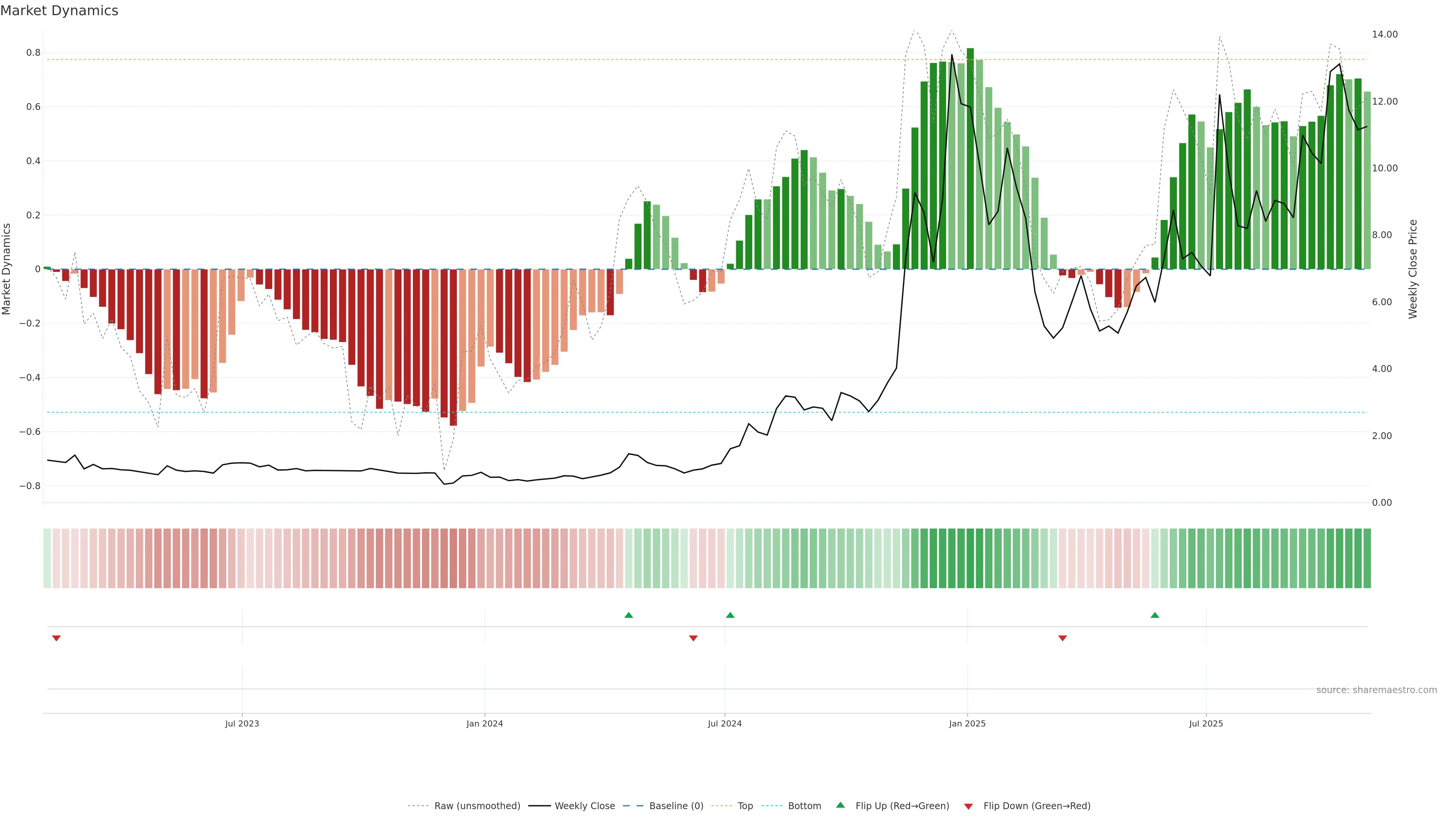
Task: Click the red Flip Down marker before Jul 2024
Action: 693,638
